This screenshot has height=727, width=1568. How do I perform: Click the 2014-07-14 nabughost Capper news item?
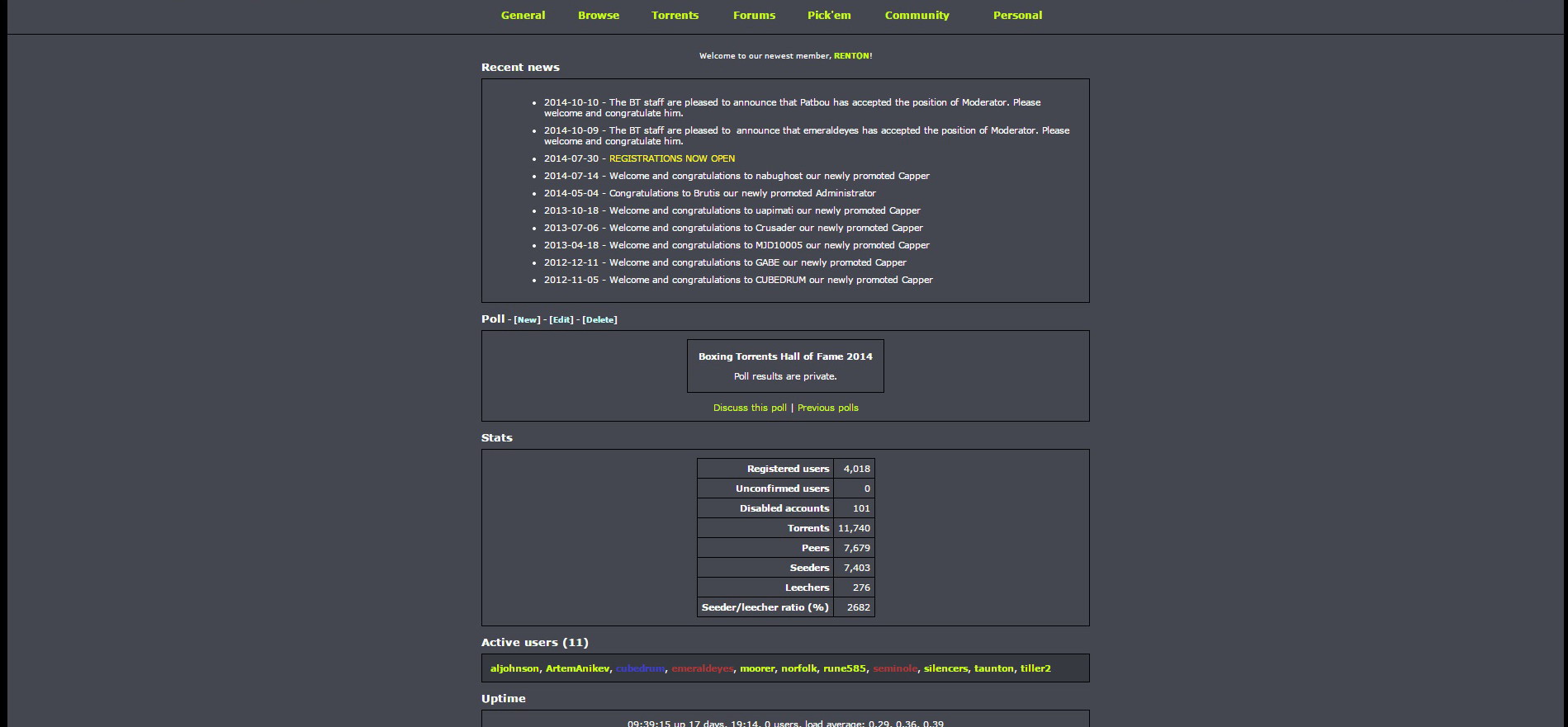pos(737,176)
